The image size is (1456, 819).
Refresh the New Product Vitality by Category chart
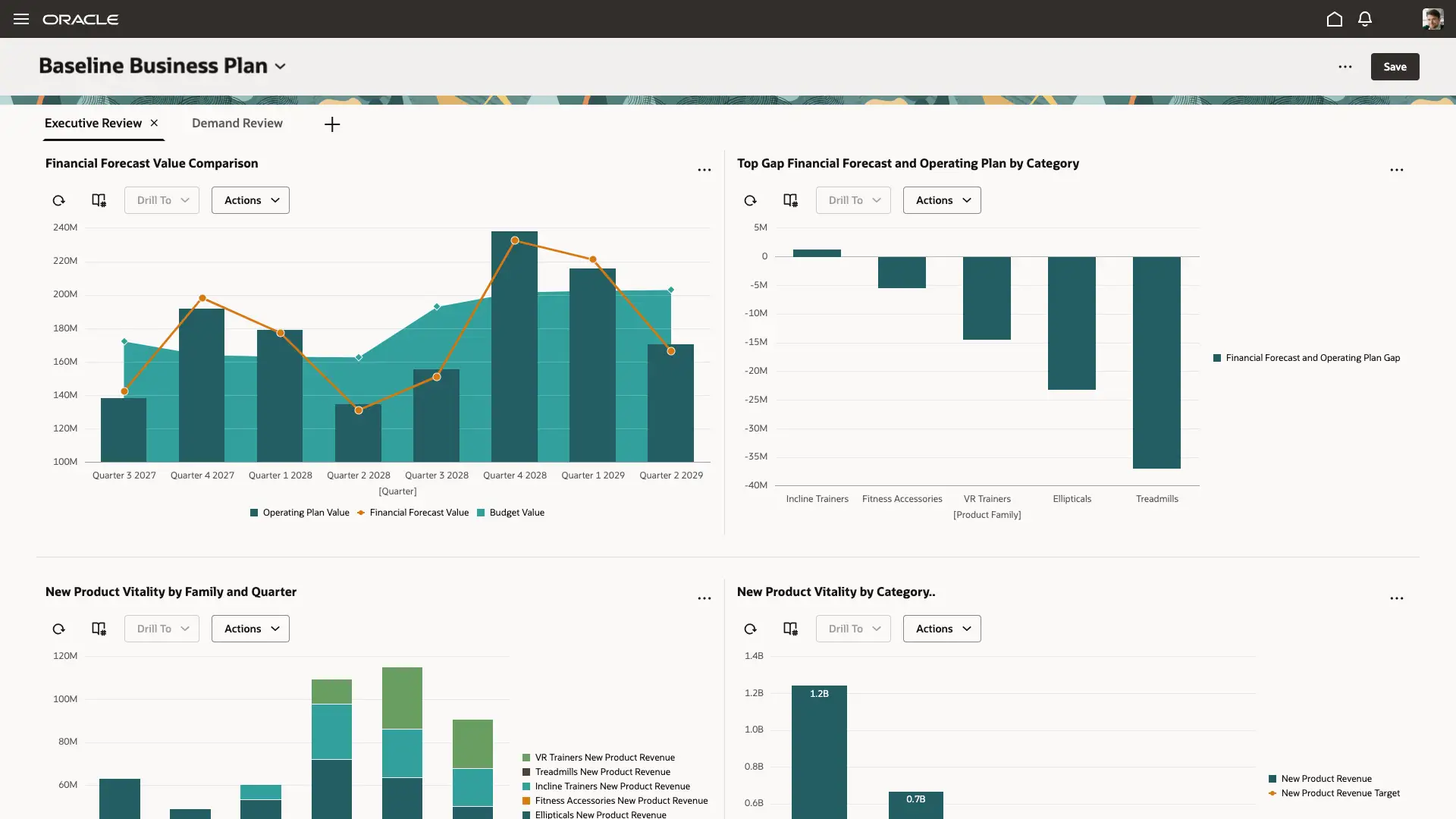coord(750,629)
